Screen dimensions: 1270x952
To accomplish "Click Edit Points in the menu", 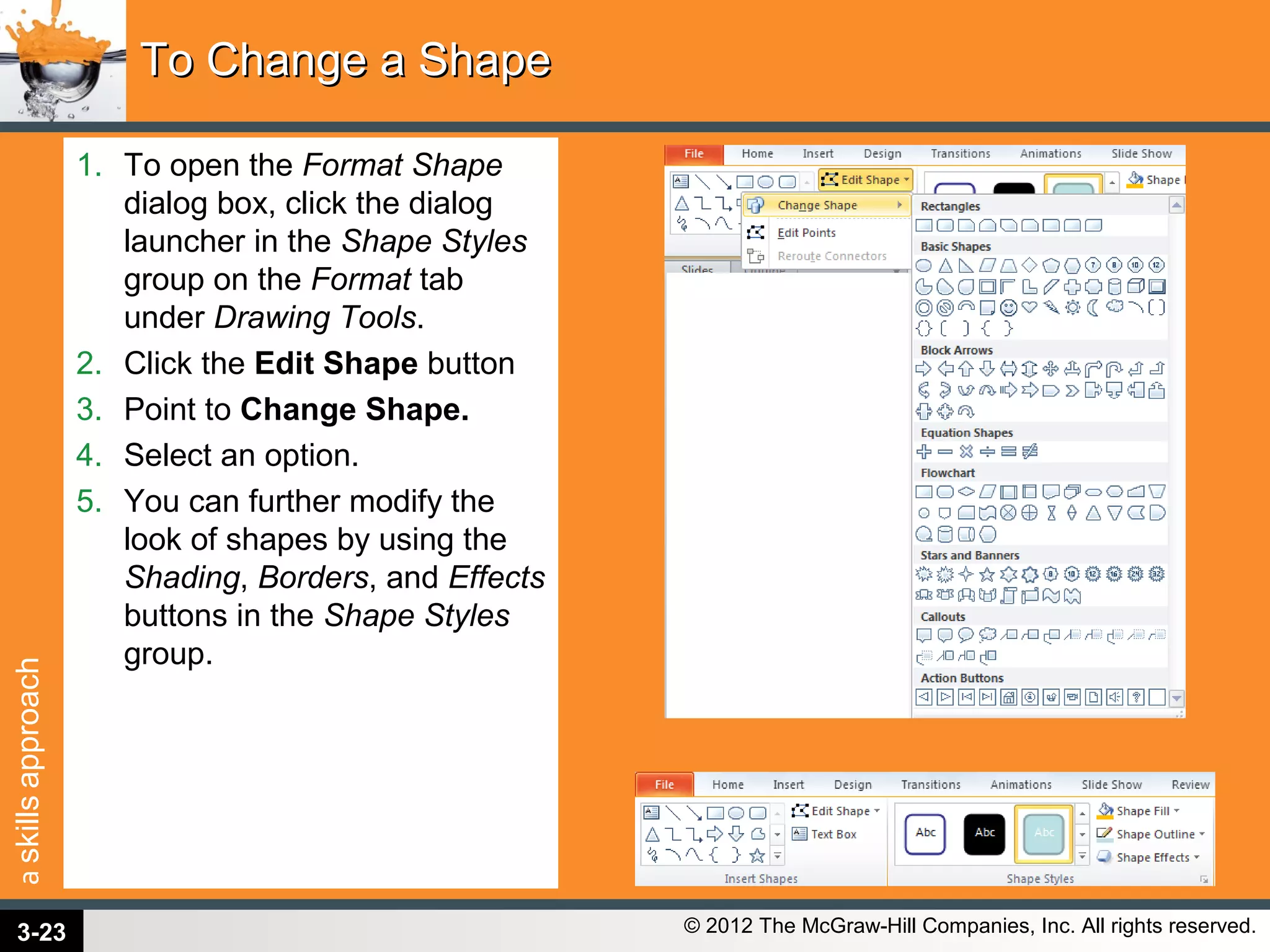I will (806, 233).
